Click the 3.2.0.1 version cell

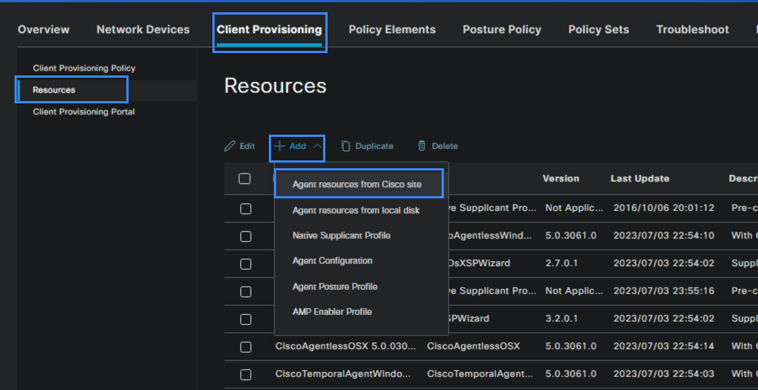point(561,319)
